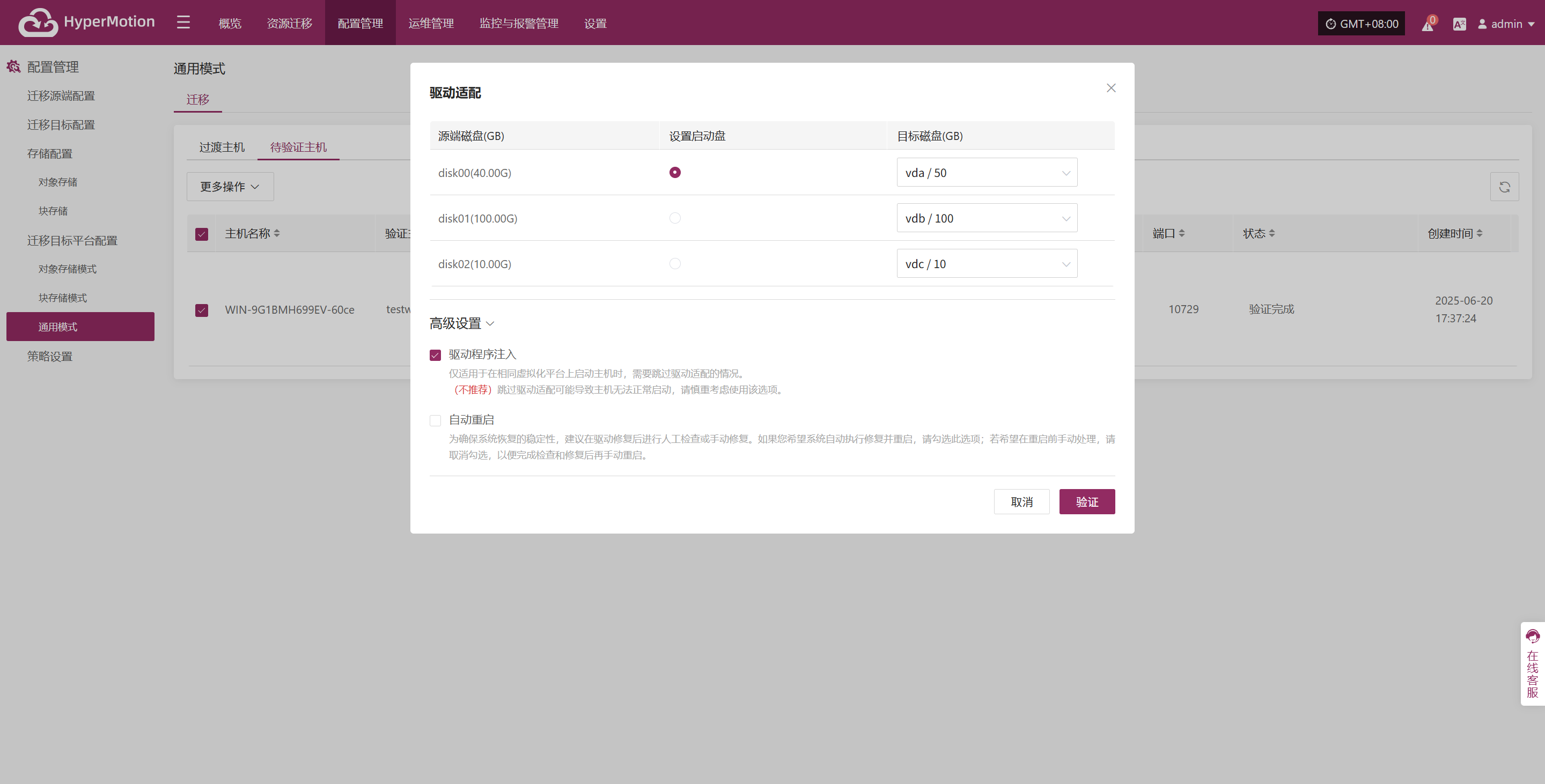Open 对象存储模式 in sidebar

(67, 269)
